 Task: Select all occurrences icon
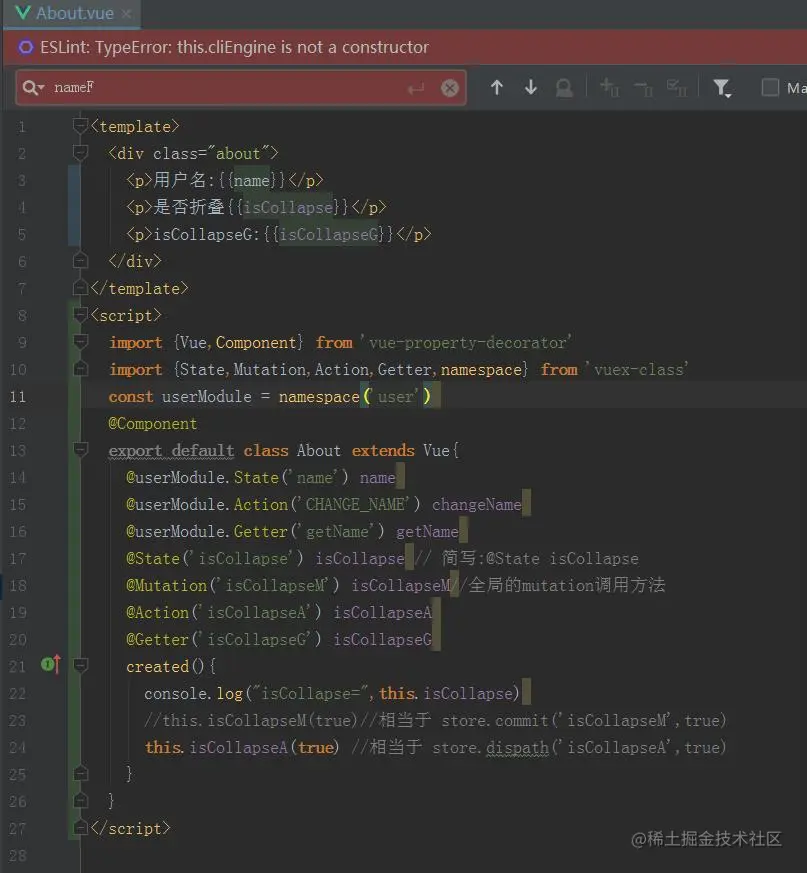tap(677, 88)
